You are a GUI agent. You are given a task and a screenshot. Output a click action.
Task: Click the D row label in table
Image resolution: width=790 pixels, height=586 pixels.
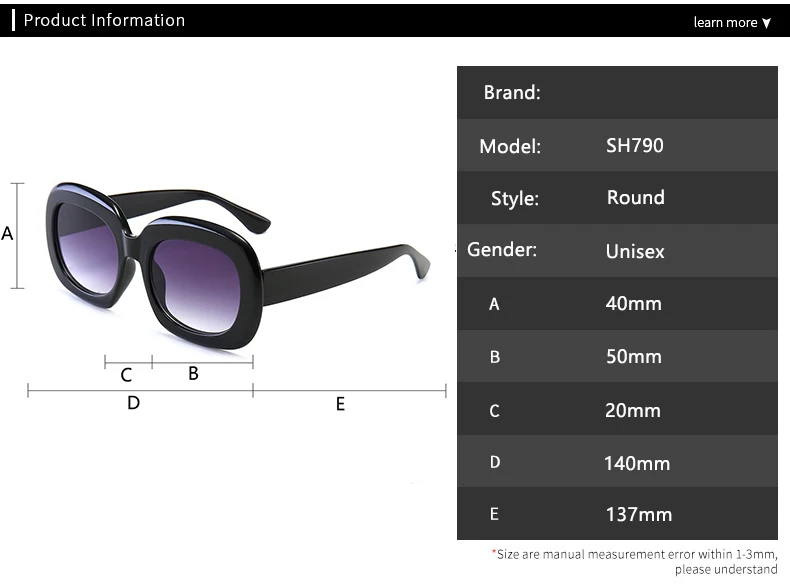point(495,462)
